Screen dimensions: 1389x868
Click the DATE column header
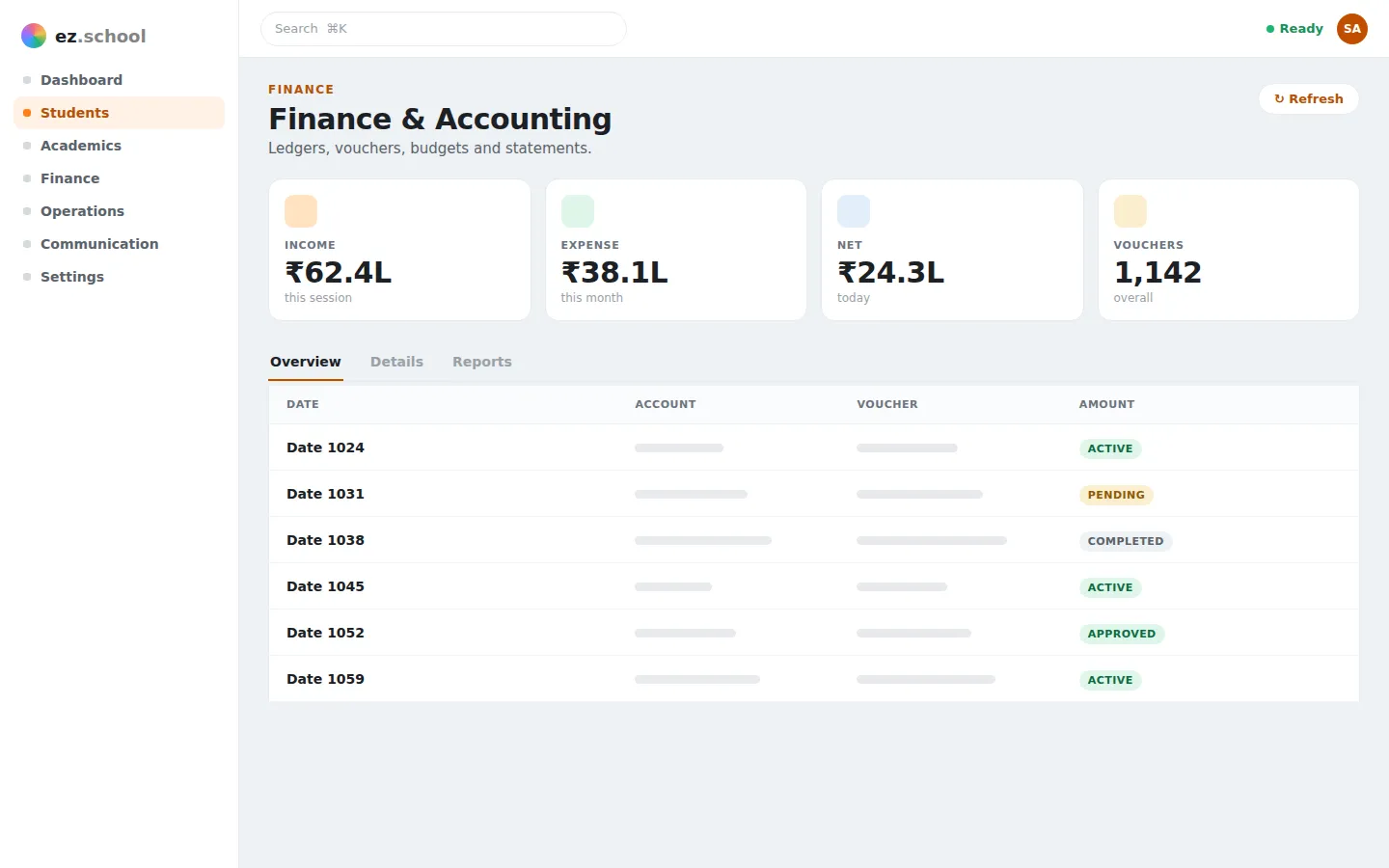[x=303, y=404]
